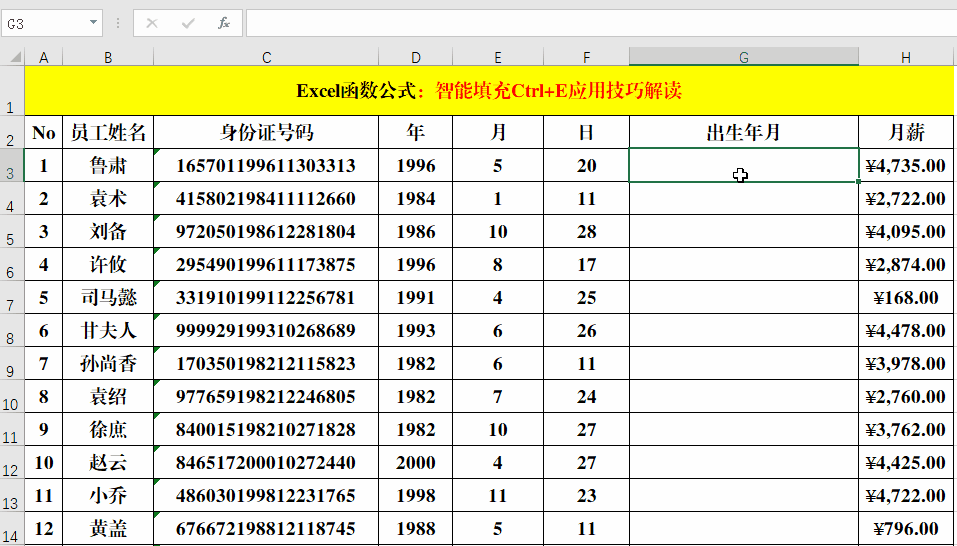Select column E header
Screen dimensions: 957x546
(498, 58)
